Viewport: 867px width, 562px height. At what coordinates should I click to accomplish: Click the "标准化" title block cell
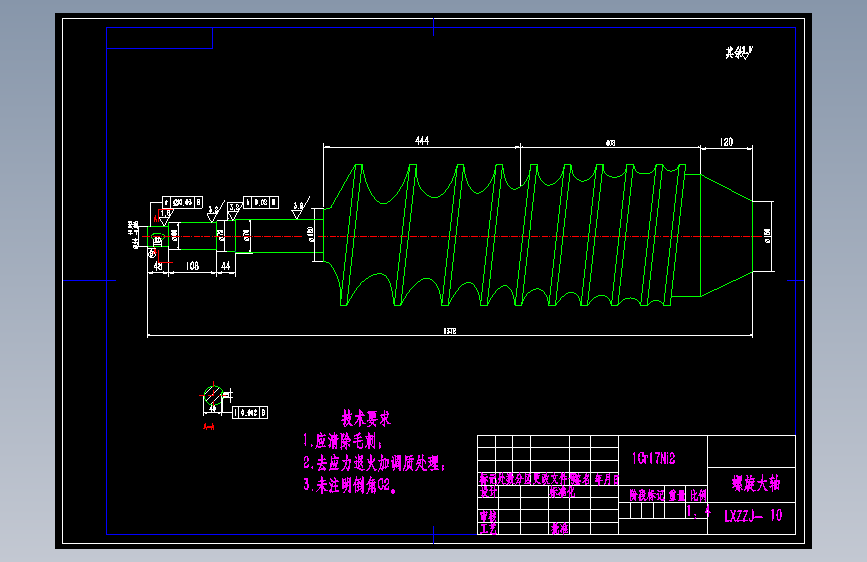[x=562, y=492]
